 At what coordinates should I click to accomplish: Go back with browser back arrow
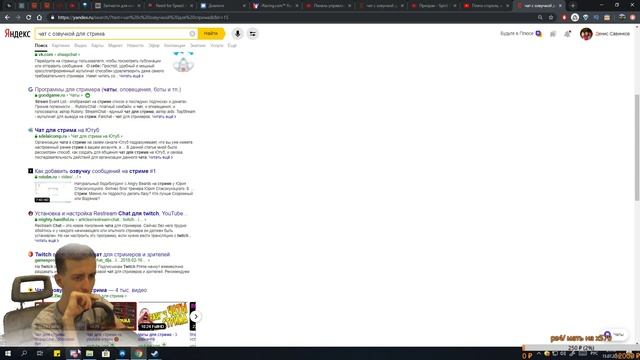(x=7, y=18)
